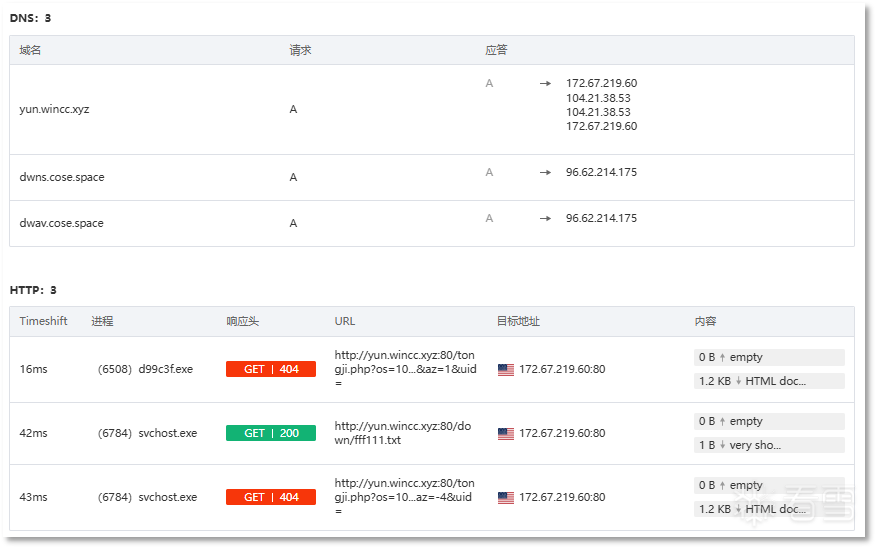Click the arrow icon in the dwav.cose.space row

(545, 218)
